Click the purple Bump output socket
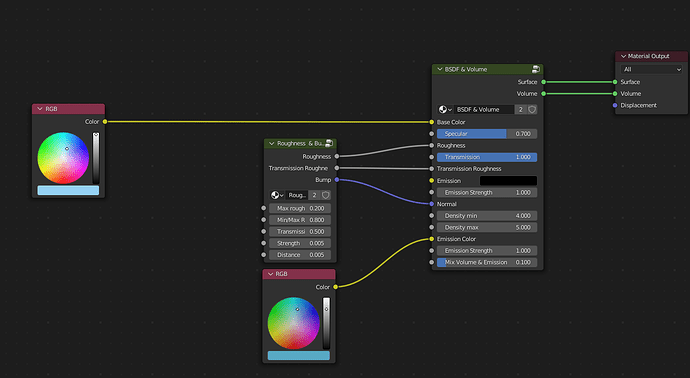 (337, 180)
